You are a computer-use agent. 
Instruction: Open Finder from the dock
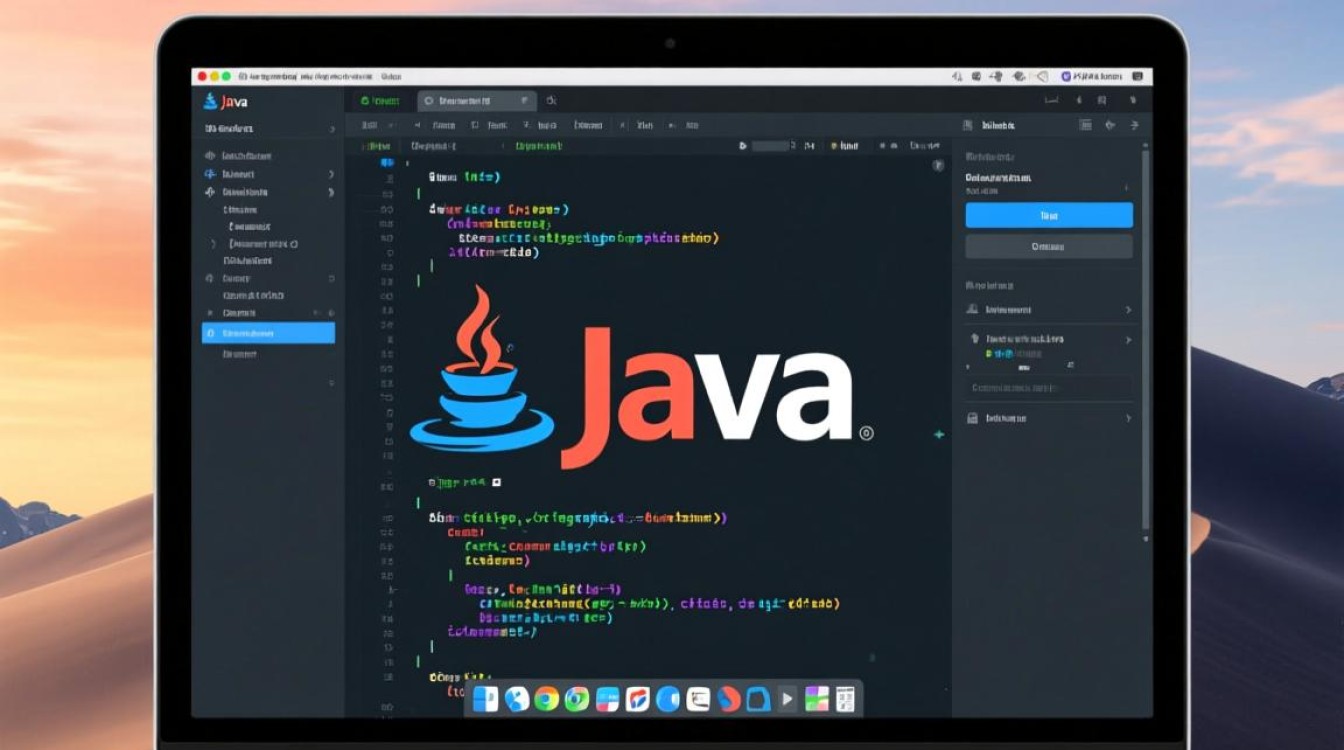click(487, 699)
